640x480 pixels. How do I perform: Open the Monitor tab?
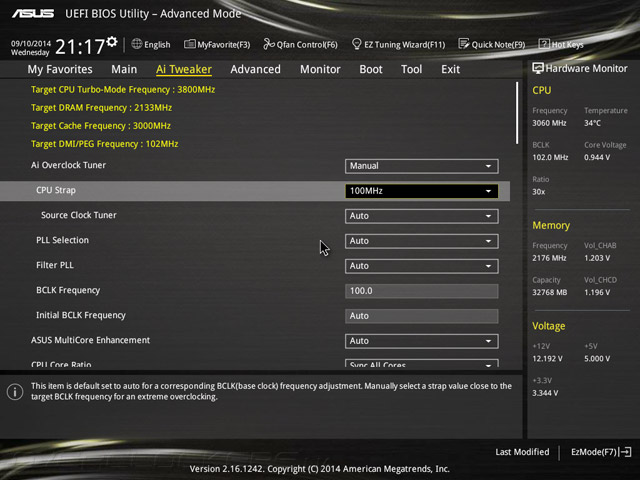pyautogui.click(x=320, y=69)
